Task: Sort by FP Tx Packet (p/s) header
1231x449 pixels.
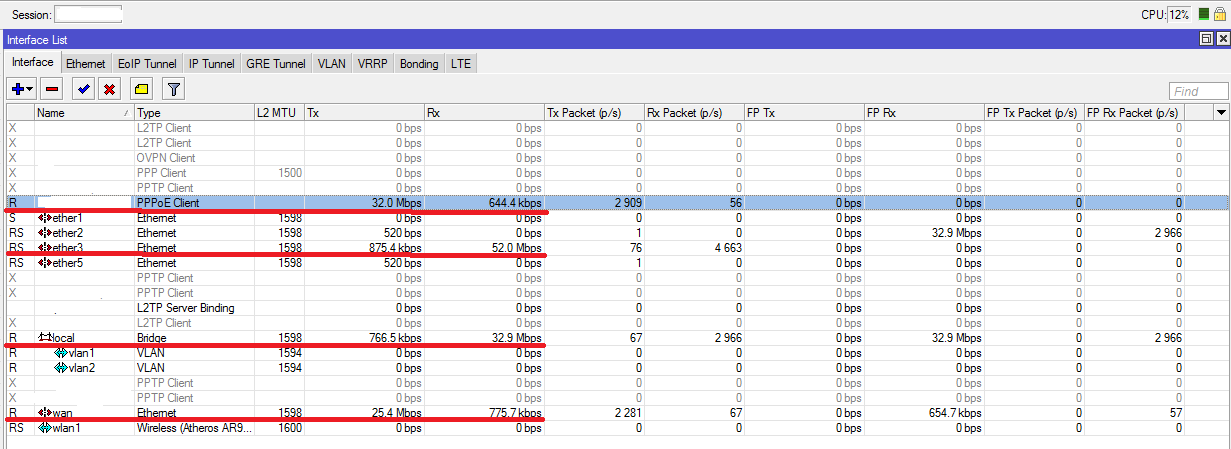Action: 1034,112
